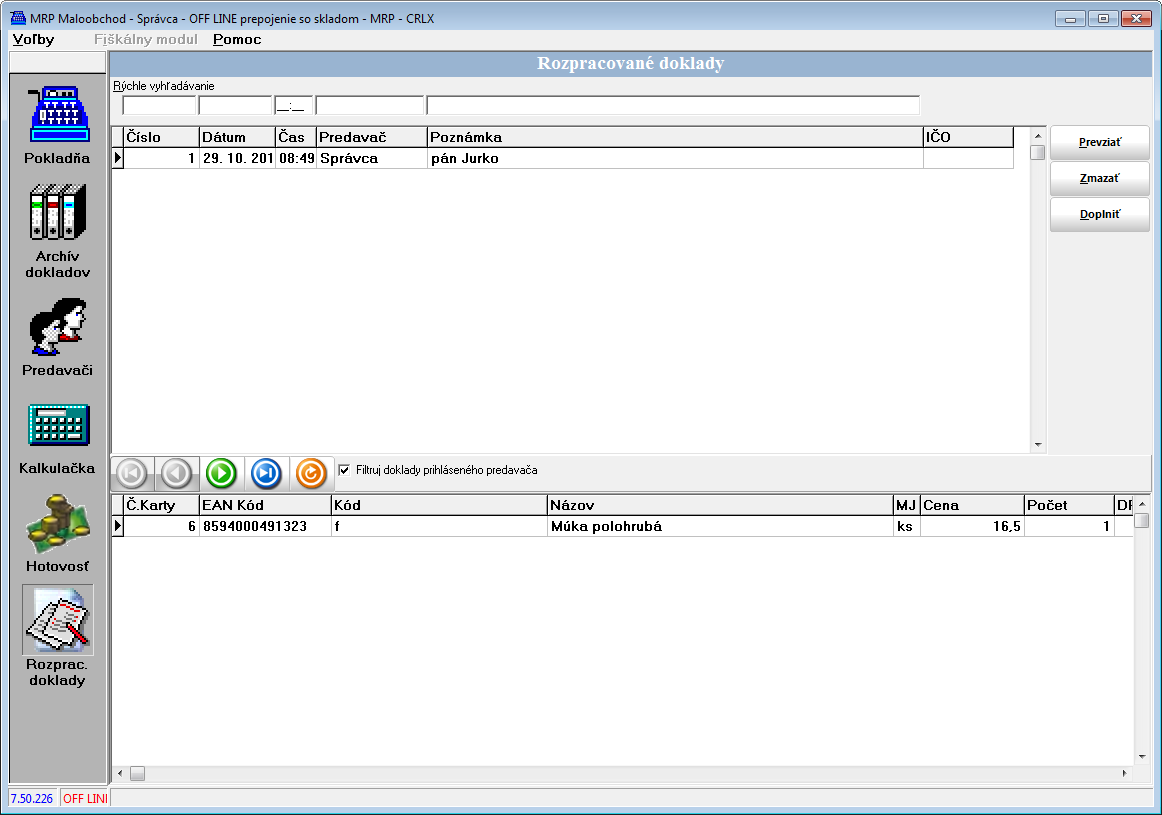
Task: Sort by Názov column header
Action: 719,505
